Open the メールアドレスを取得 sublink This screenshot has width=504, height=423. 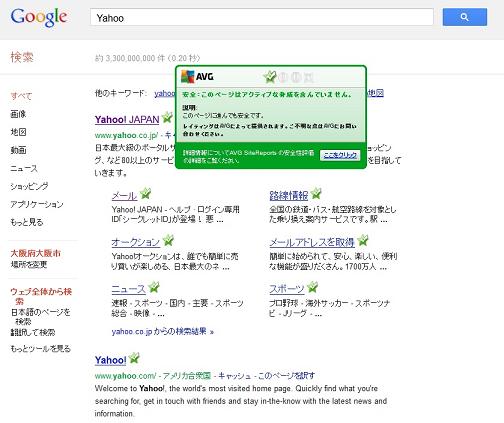(312, 242)
